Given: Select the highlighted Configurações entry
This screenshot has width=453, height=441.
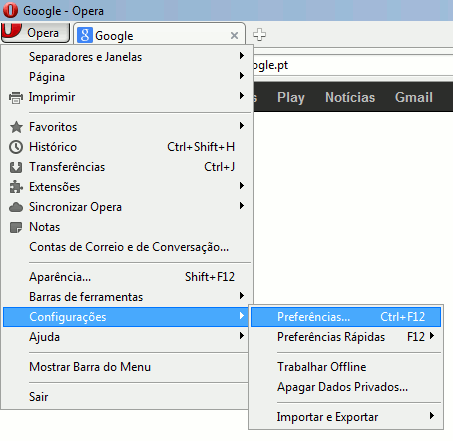Looking at the screenshot, I should [x=126, y=317].
